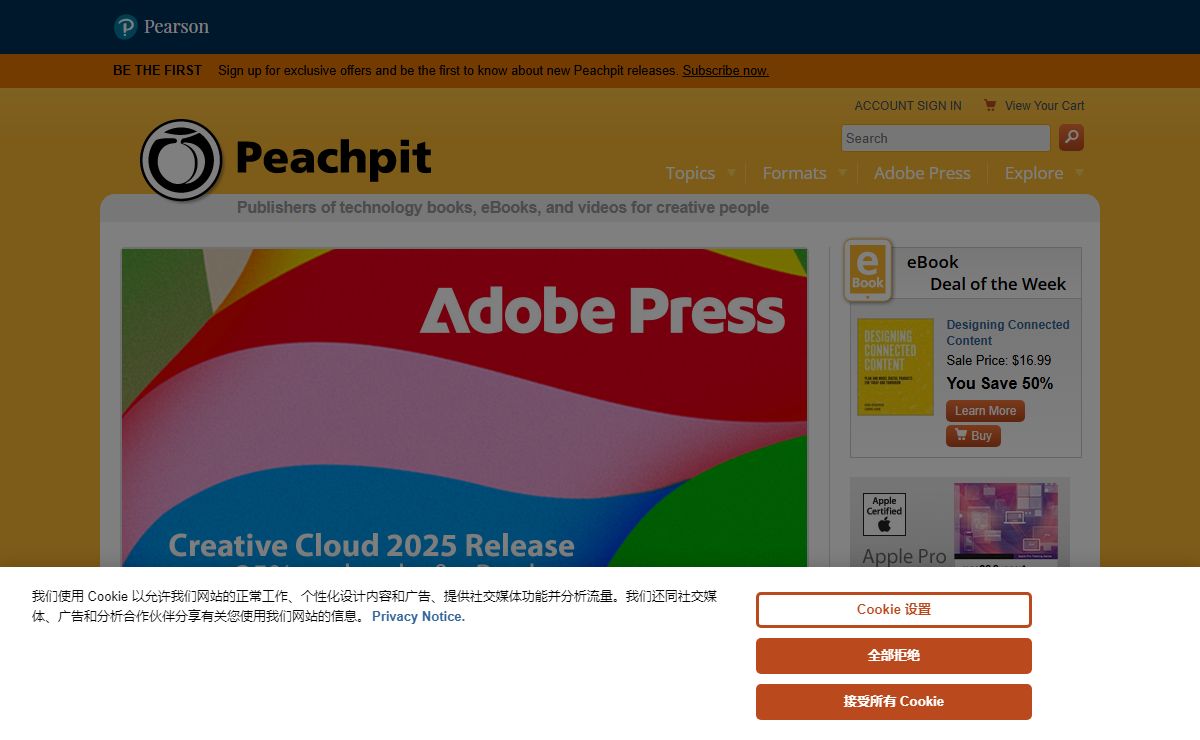Click the Peachpit publishers tagline text
The height and width of the screenshot is (740, 1200).
pos(503,208)
